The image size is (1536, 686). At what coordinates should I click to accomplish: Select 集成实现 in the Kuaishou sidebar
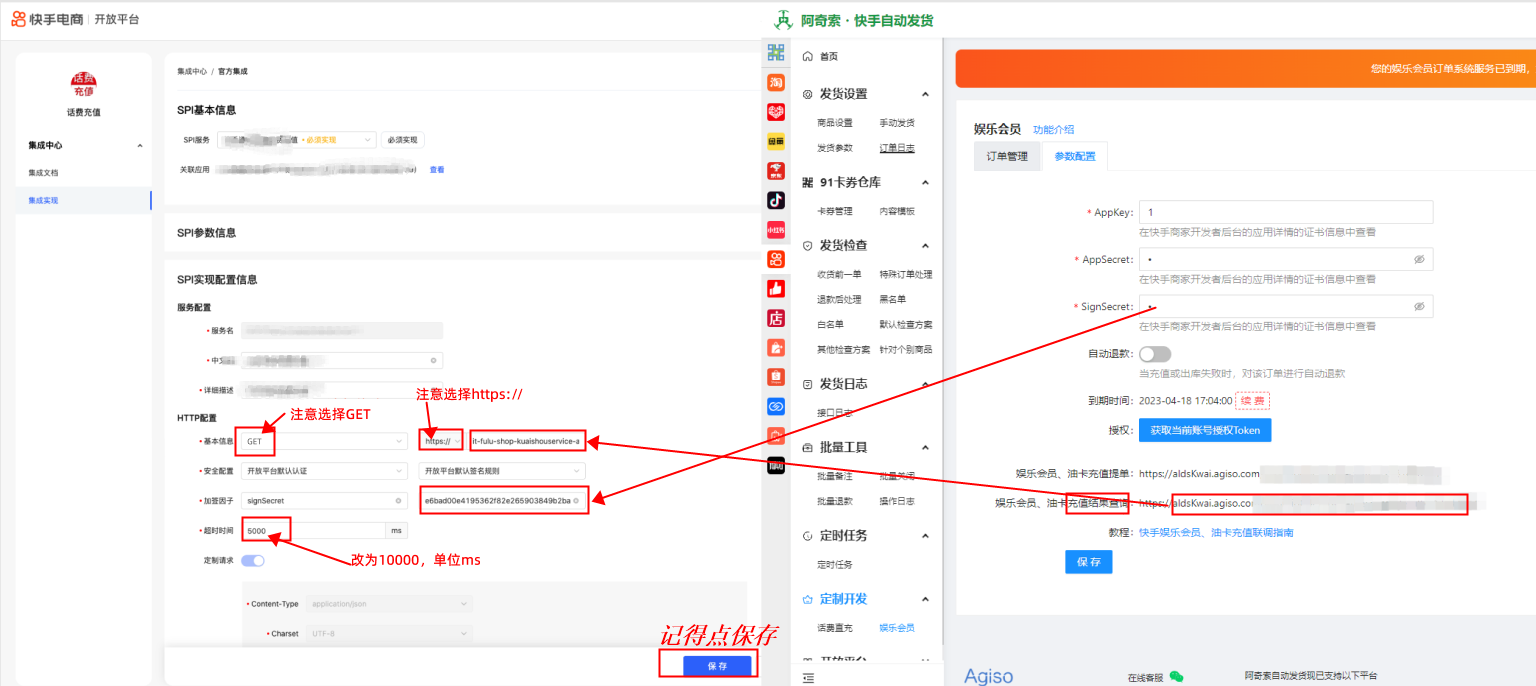point(43,200)
